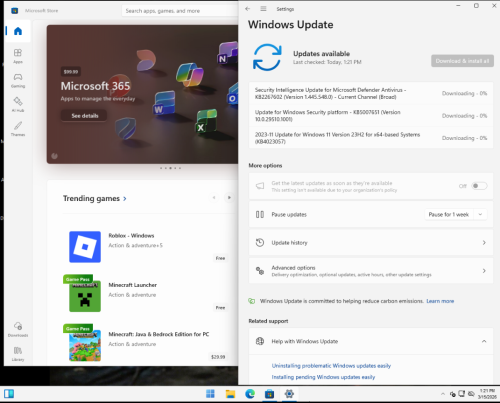
Task: Click the $99.99 banner price tag
Action: pyautogui.click(x=71, y=72)
